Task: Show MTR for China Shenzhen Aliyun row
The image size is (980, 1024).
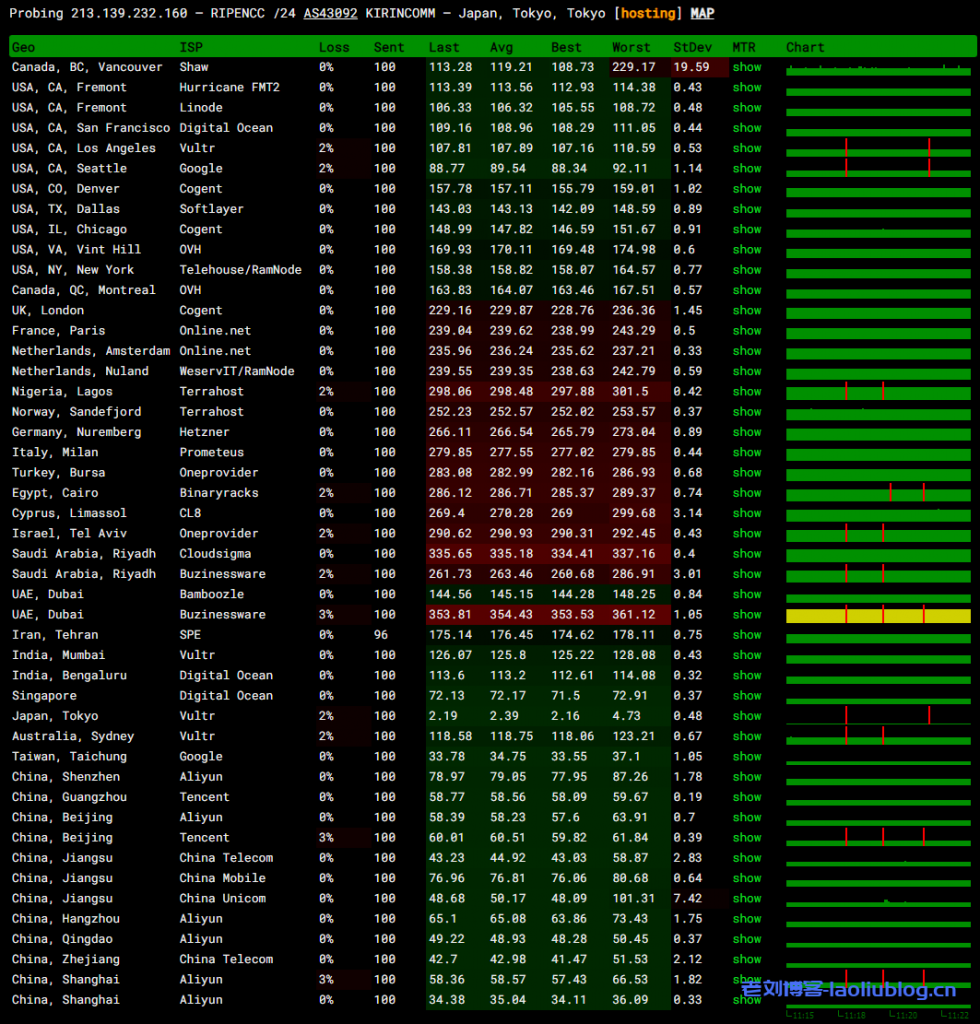Action: (x=746, y=777)
